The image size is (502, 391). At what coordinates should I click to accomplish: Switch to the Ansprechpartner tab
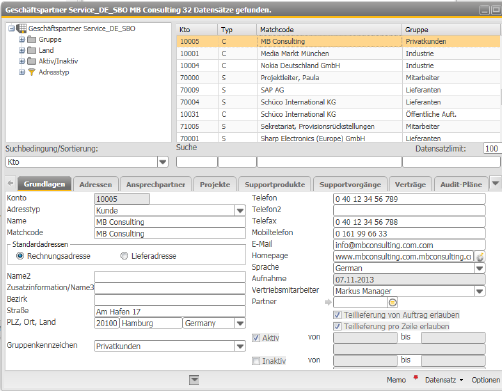click(x=156, y=184)
